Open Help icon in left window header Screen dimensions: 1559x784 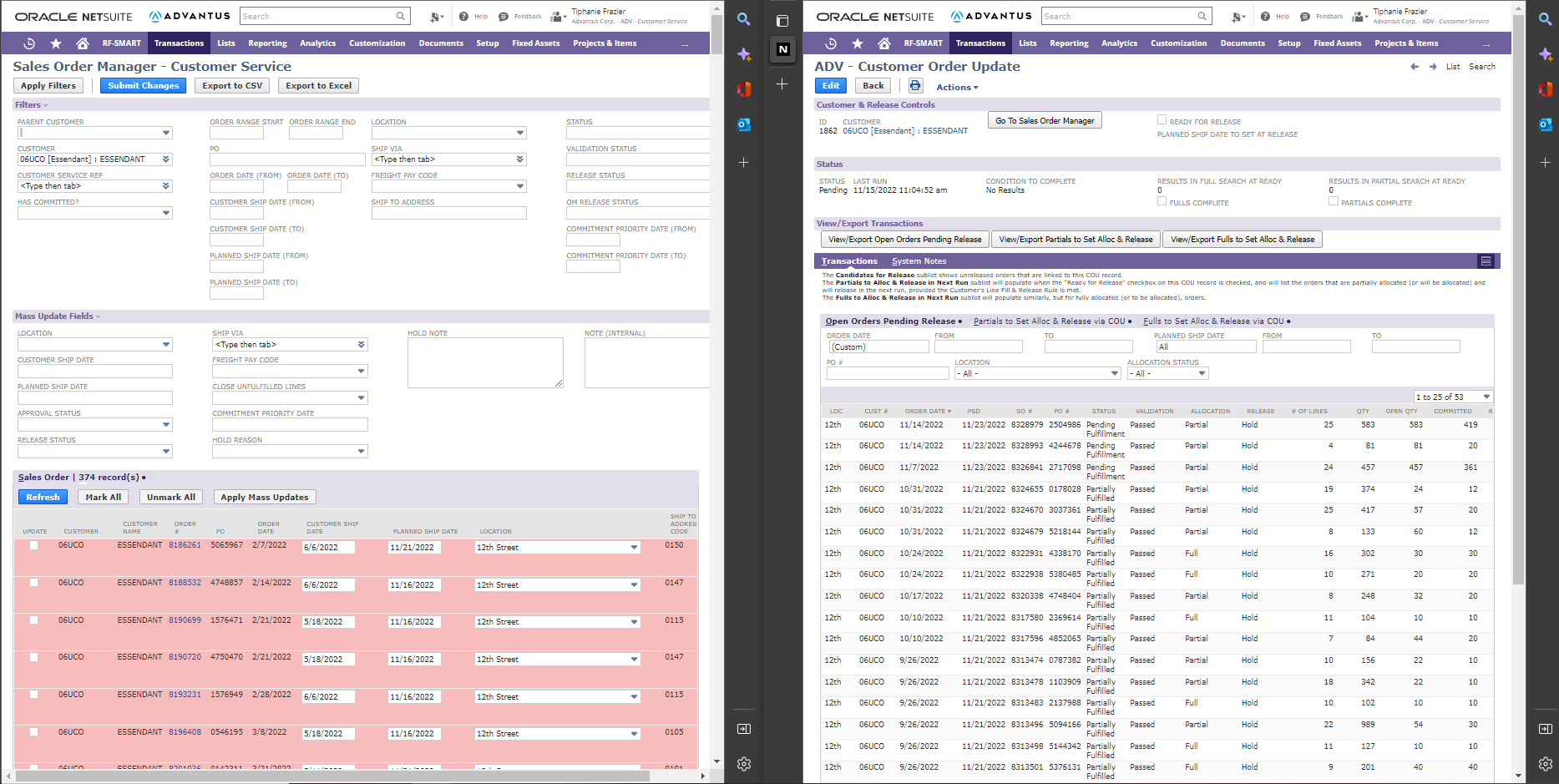tap(463, 17)
